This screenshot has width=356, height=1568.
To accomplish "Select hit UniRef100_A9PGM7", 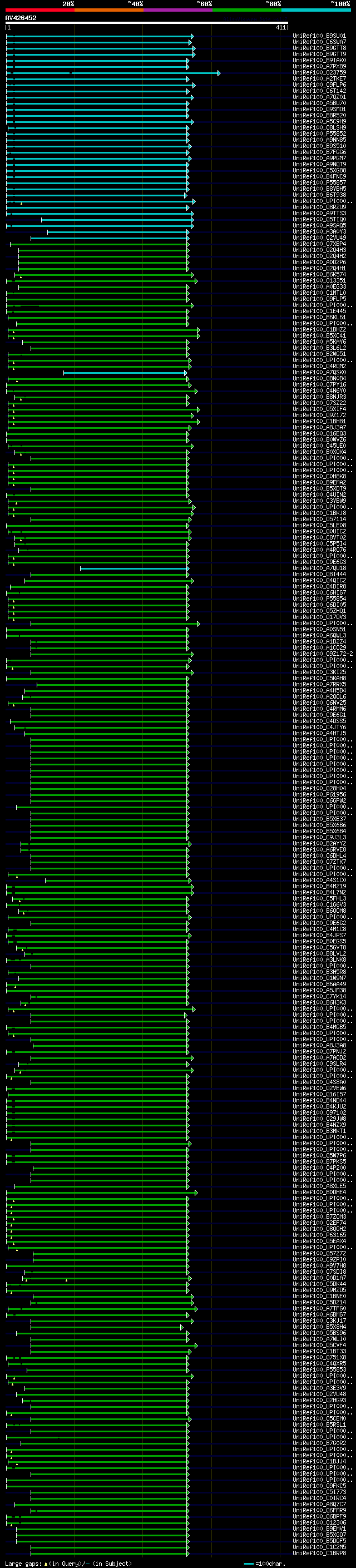I will click(319, 159).
